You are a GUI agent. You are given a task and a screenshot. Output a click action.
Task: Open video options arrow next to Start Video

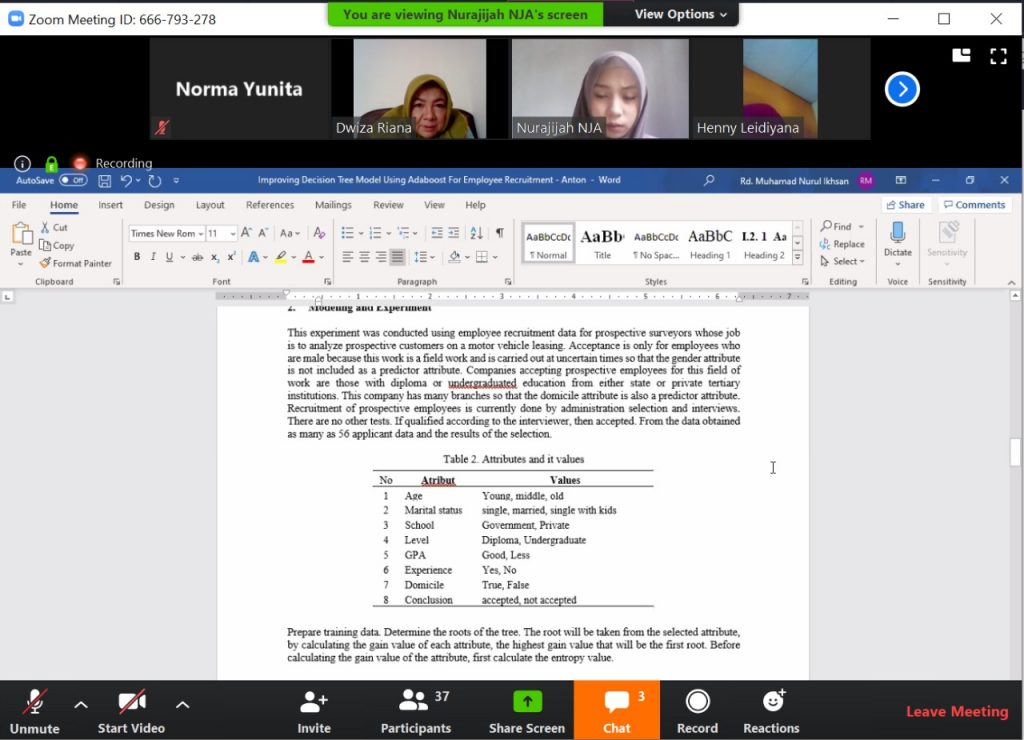[182, 704]
